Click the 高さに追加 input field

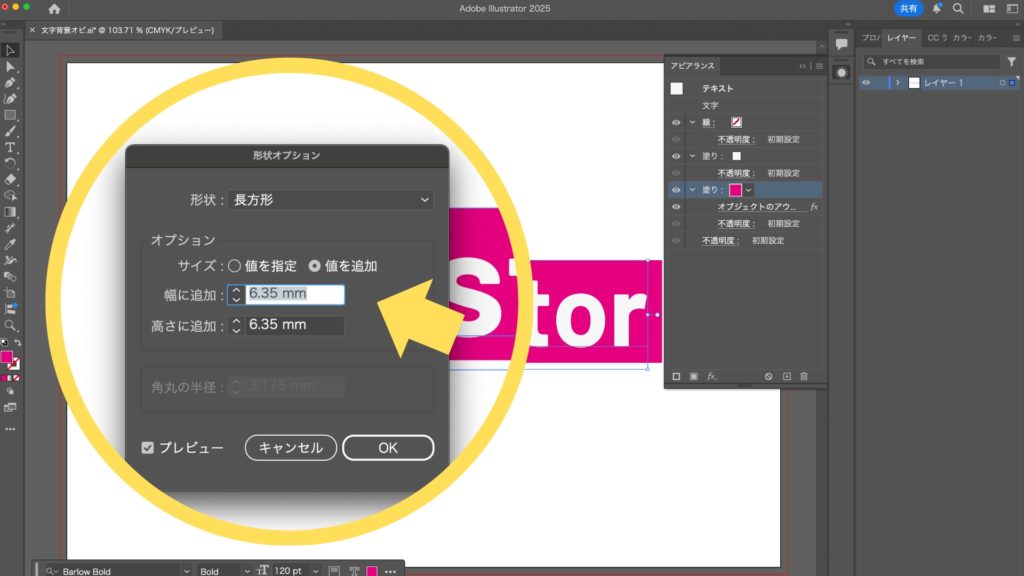point(294,325)
